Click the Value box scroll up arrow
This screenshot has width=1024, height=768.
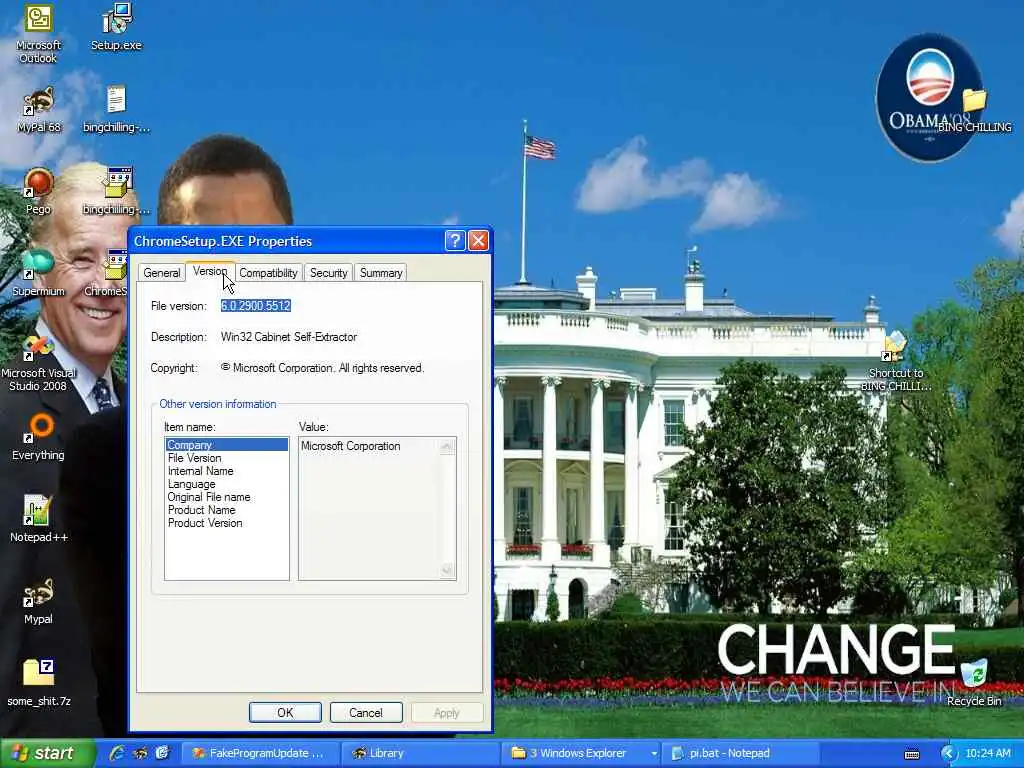[447, 446]
